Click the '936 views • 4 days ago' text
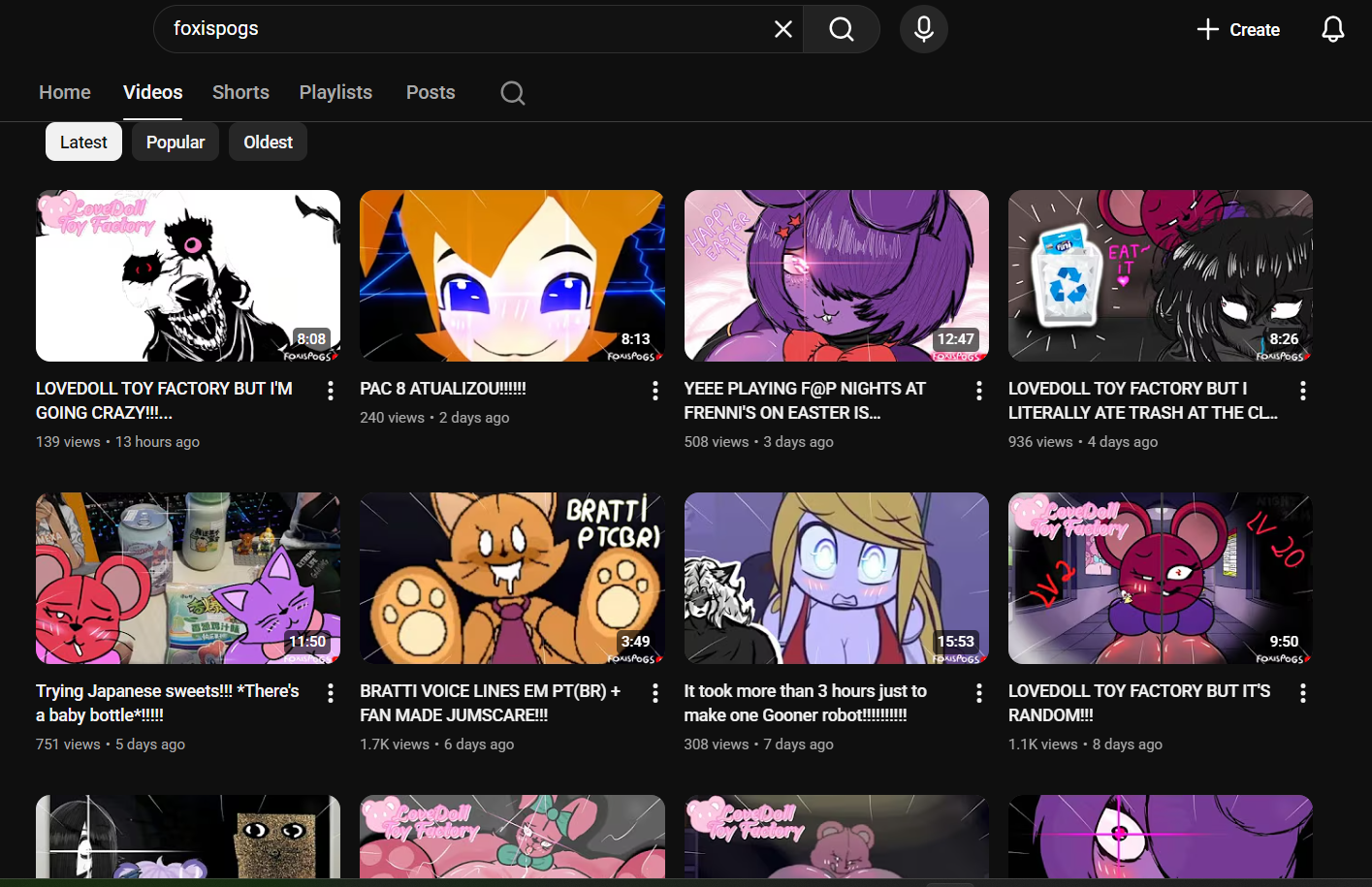 1083,442
